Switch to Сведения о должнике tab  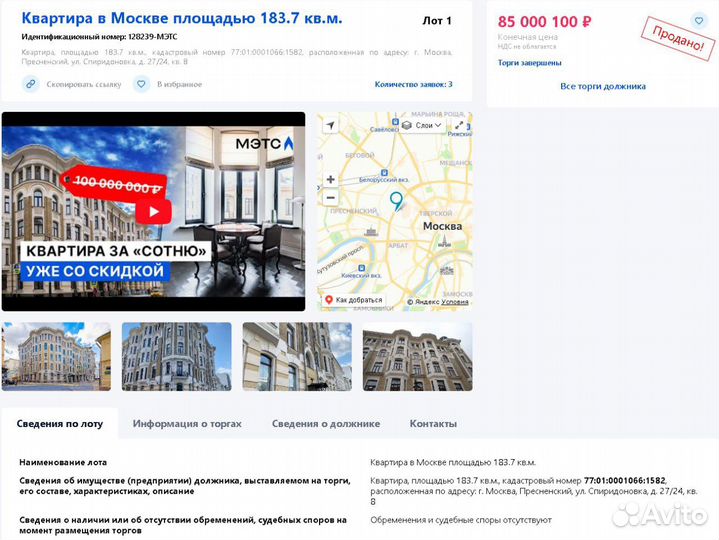click(x=326, y=424)
